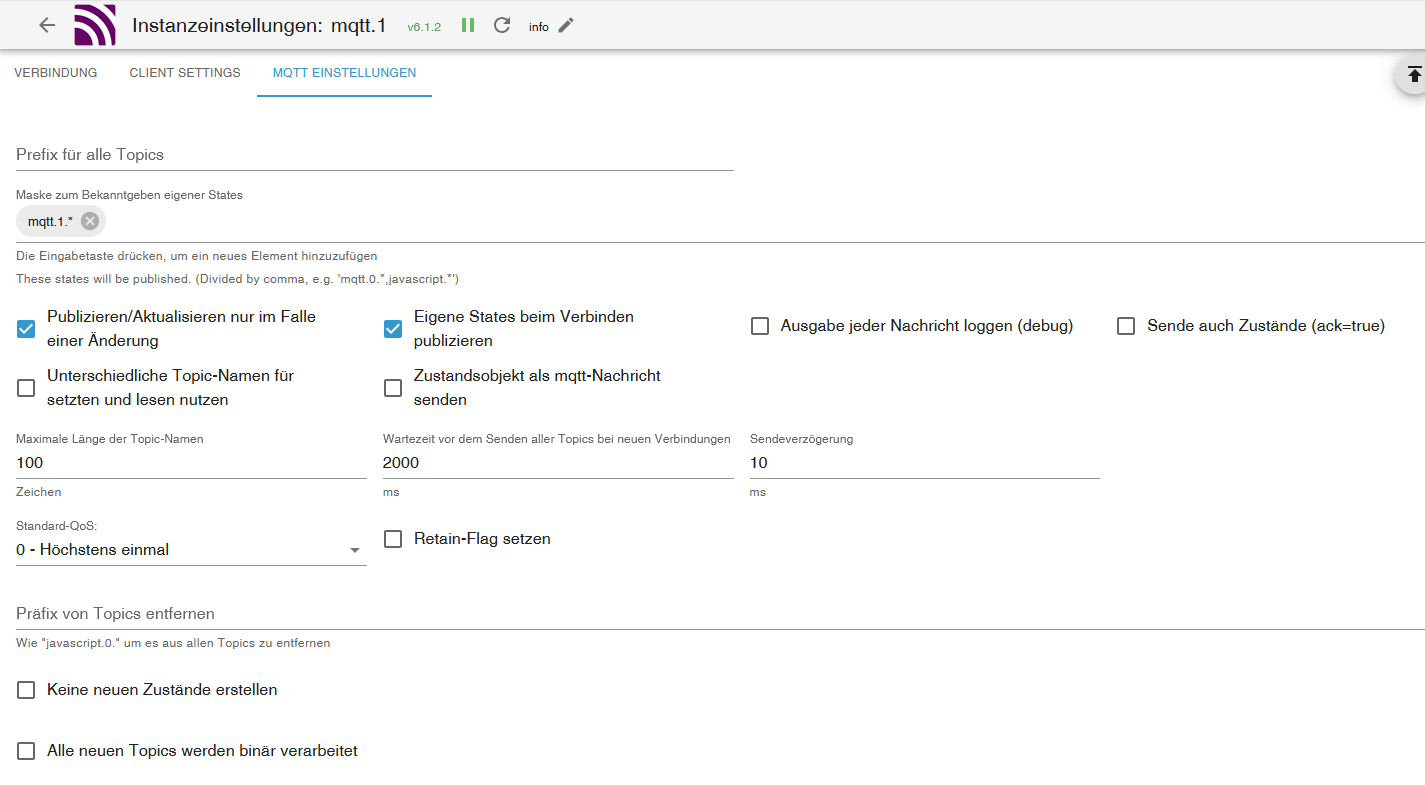Click the scroll-to-top arrow button
The height and width of the screenshot is (785, 1425).
pos(1414,75)
